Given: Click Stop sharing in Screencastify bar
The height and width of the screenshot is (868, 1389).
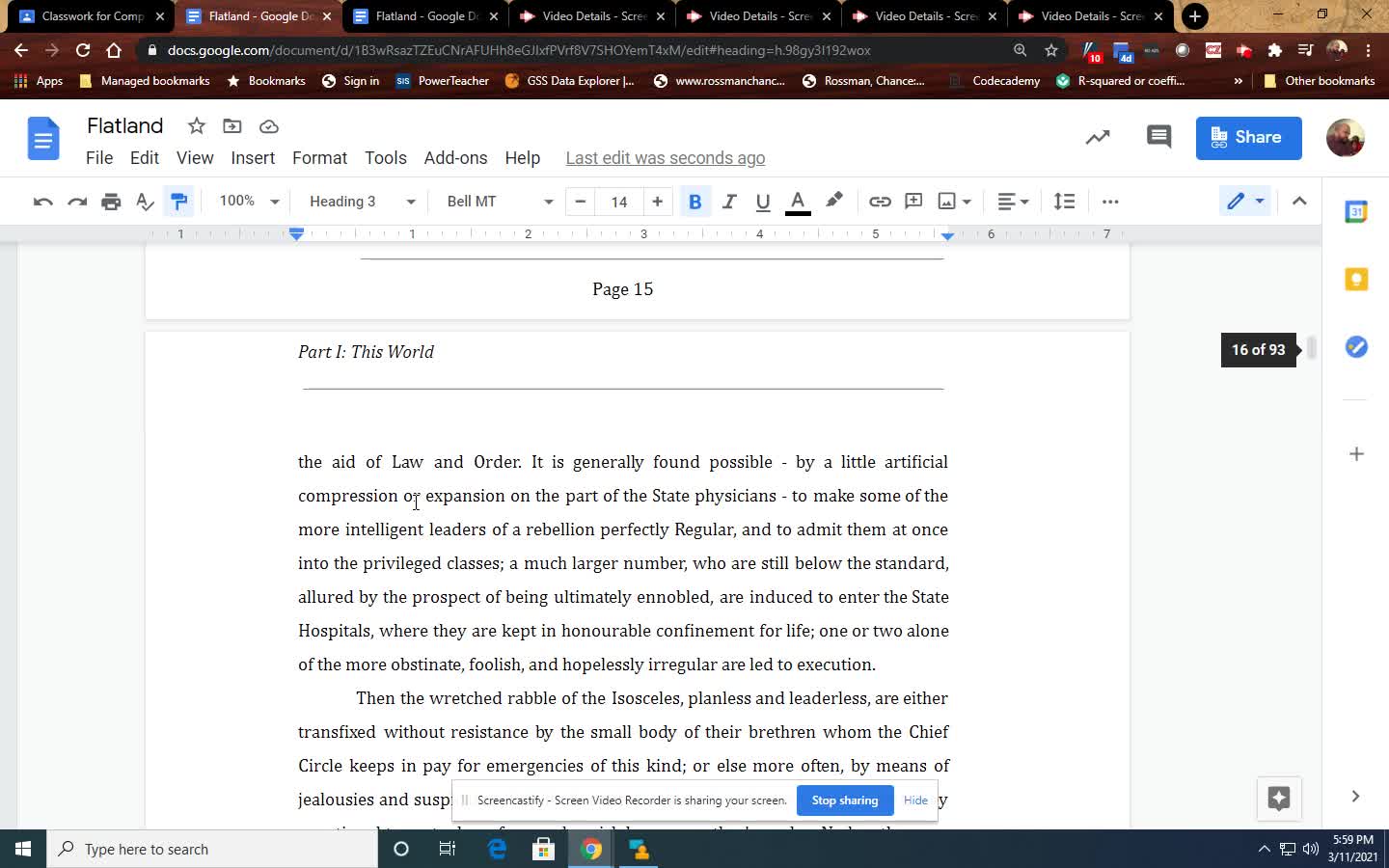Looking at the screenshot, I should (845, 800).
